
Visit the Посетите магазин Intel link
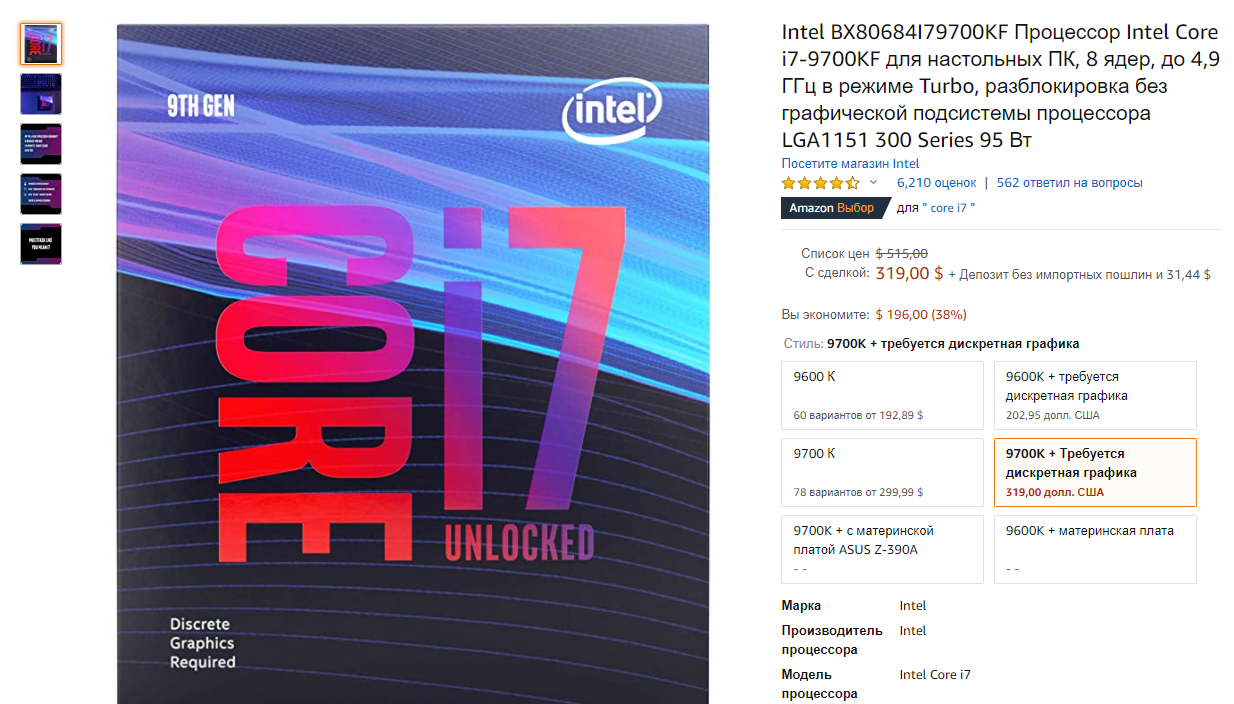[850, 164]
